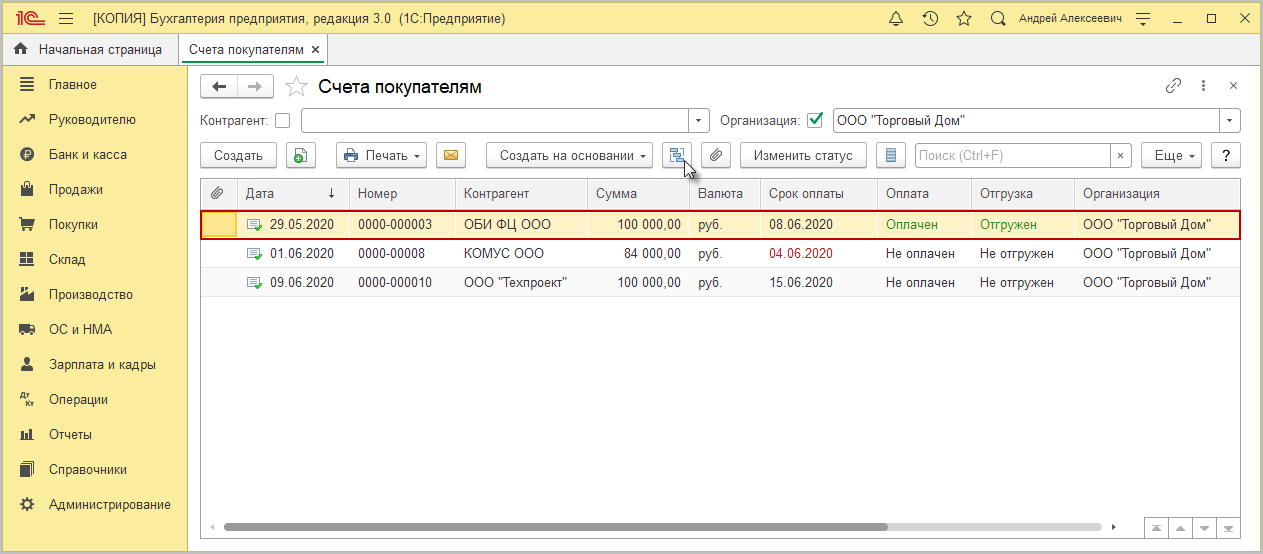The image size is (1263, 554).
Task: Sort by Сумма column header
Action: (x=637, y=194)
